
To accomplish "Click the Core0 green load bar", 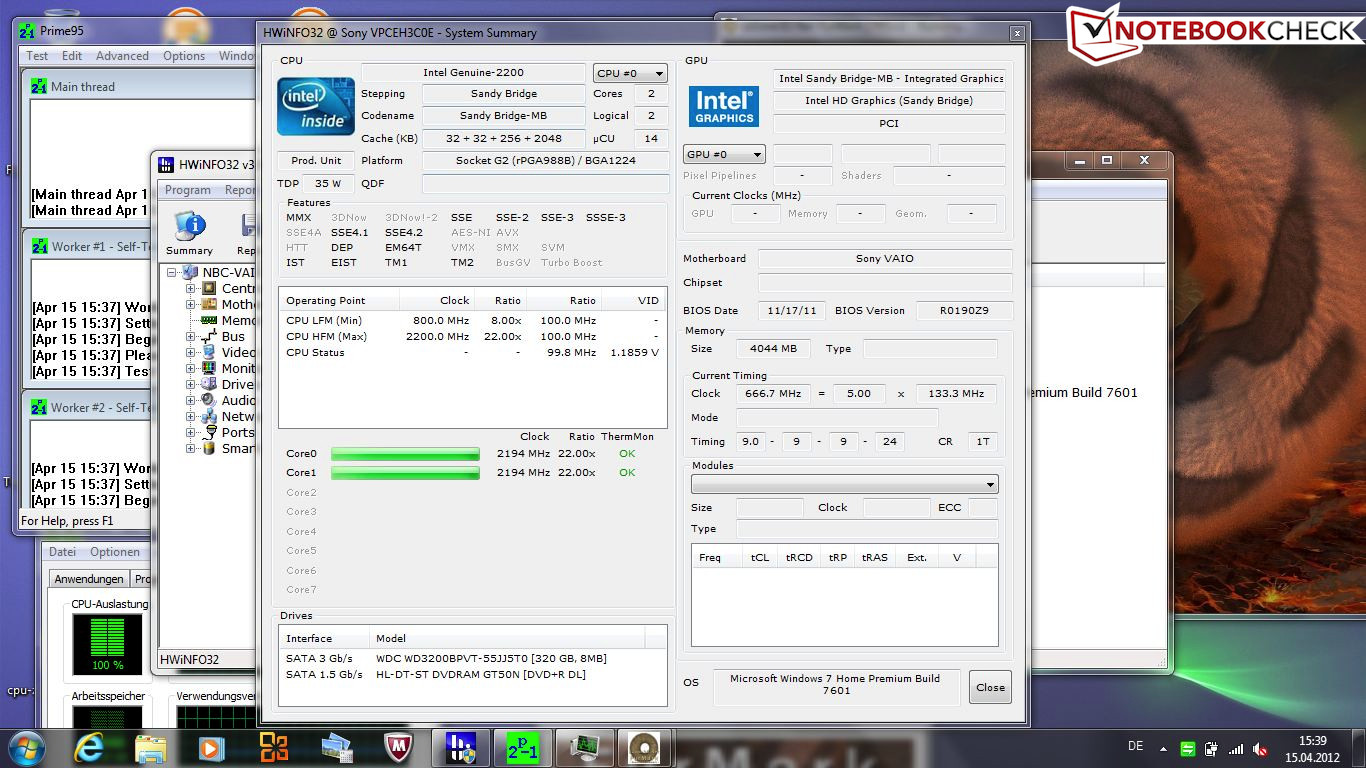I will click(405, 454).
